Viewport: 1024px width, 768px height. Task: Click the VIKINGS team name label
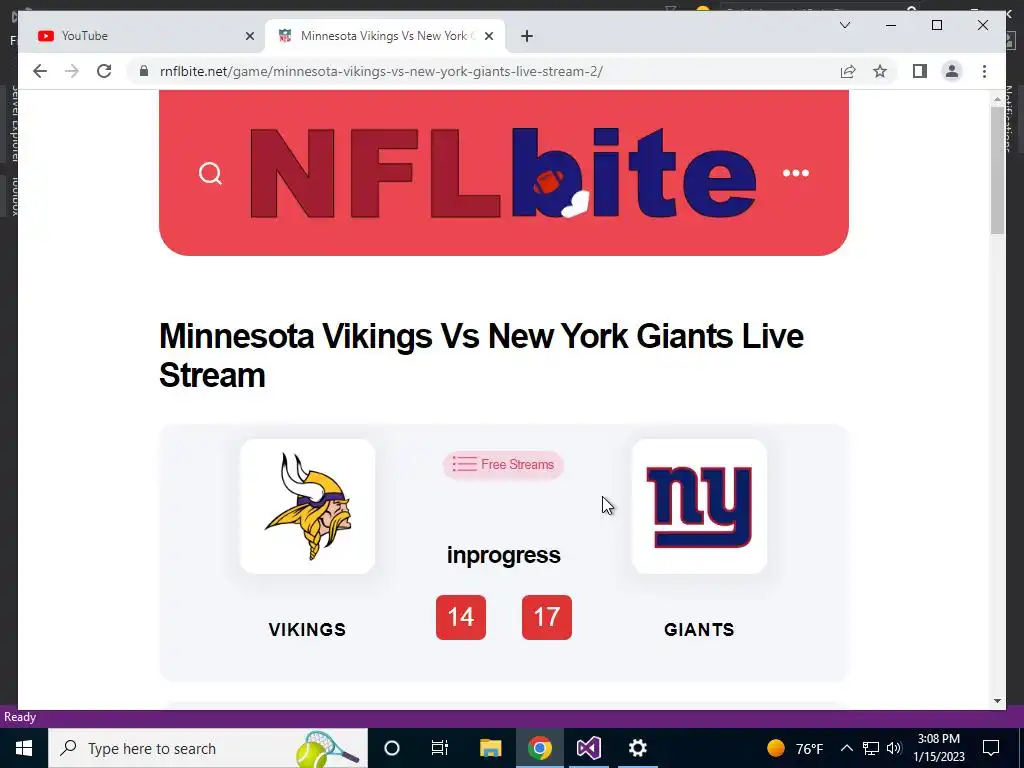click(x=307, y=630)
